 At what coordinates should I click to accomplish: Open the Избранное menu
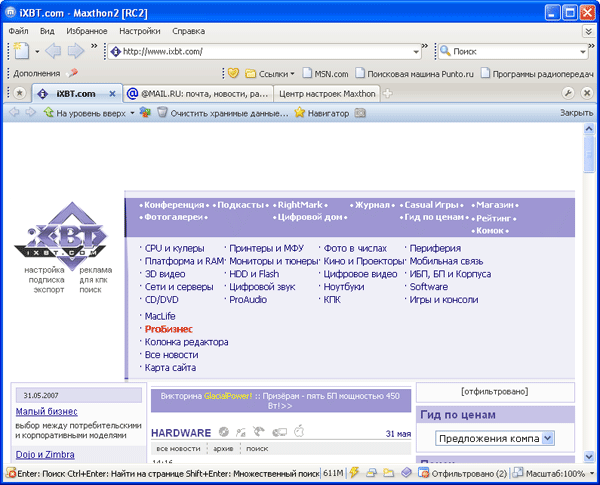click(86, 31)
